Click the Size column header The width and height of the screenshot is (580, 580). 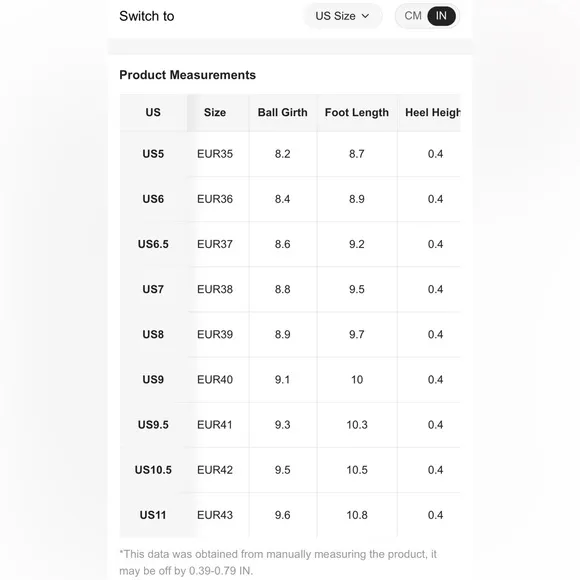215,112
